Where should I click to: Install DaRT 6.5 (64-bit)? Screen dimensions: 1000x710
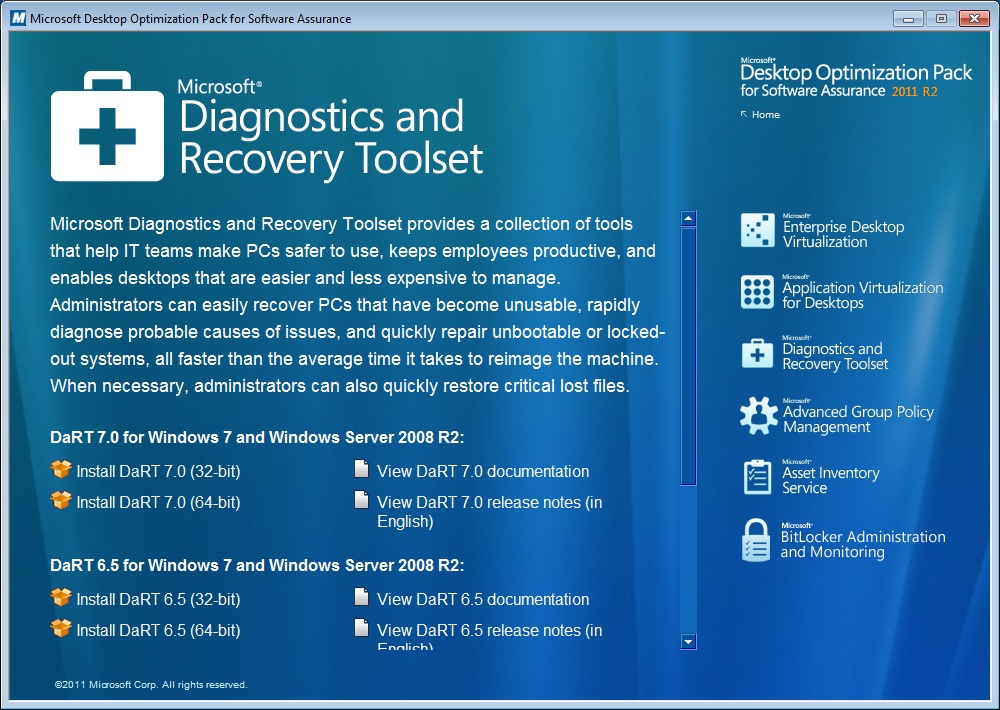[158, 630]
